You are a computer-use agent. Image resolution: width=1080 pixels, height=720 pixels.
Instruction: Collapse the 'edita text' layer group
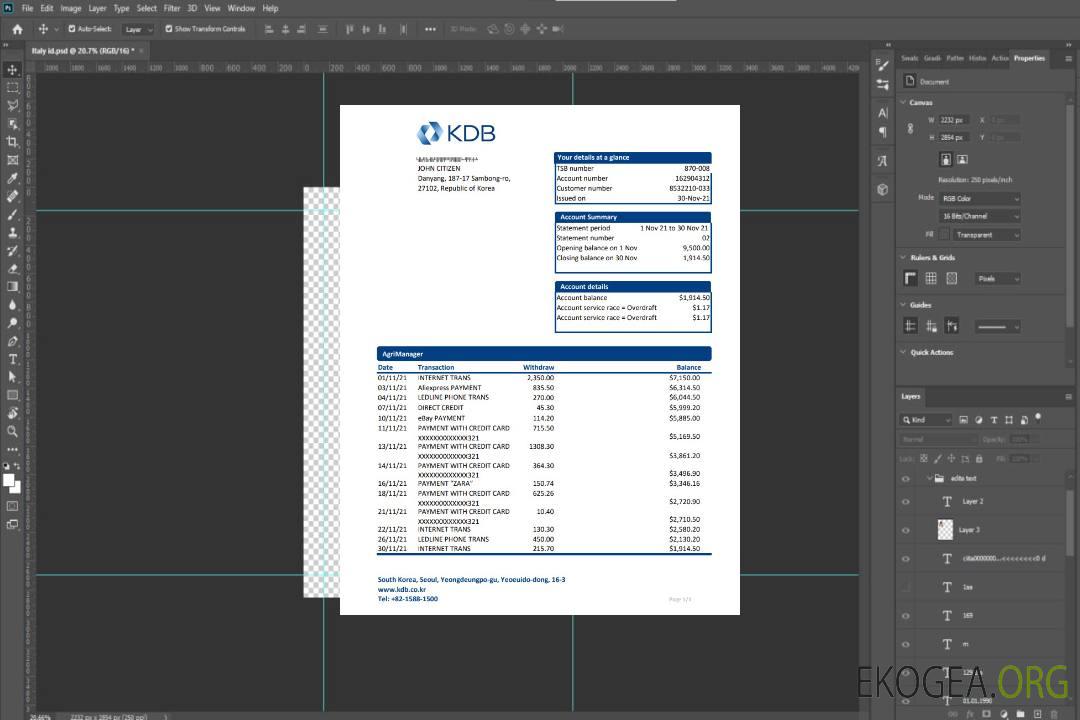coord(928,478)
